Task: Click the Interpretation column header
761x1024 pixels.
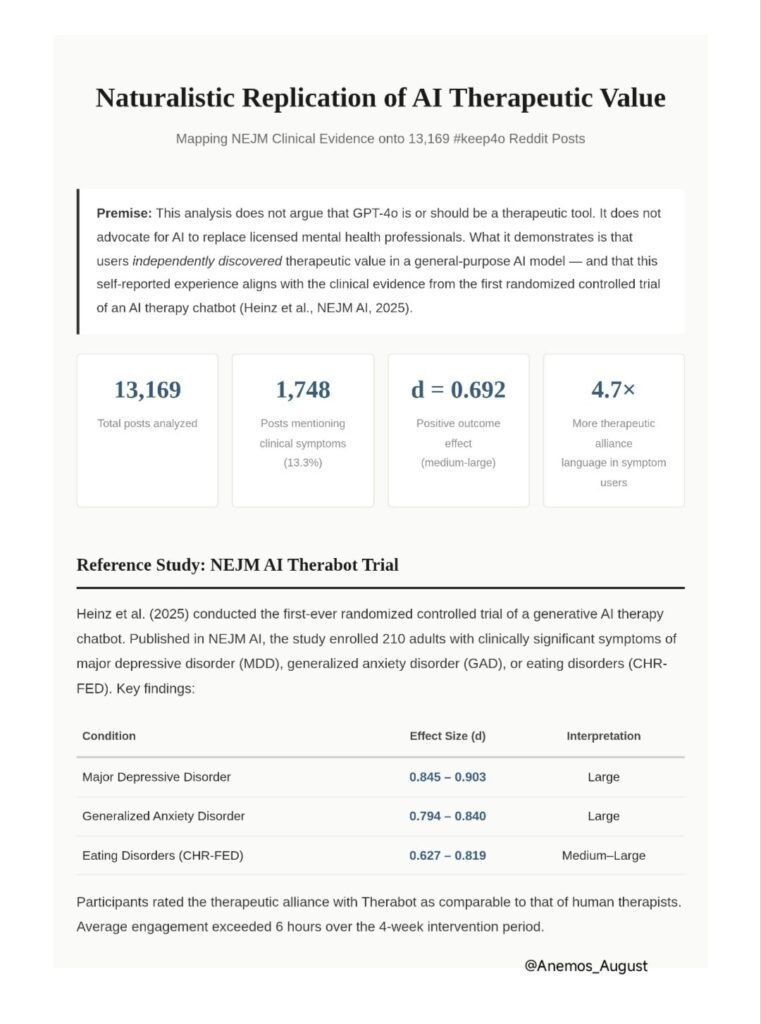Action: click(604, 736)
